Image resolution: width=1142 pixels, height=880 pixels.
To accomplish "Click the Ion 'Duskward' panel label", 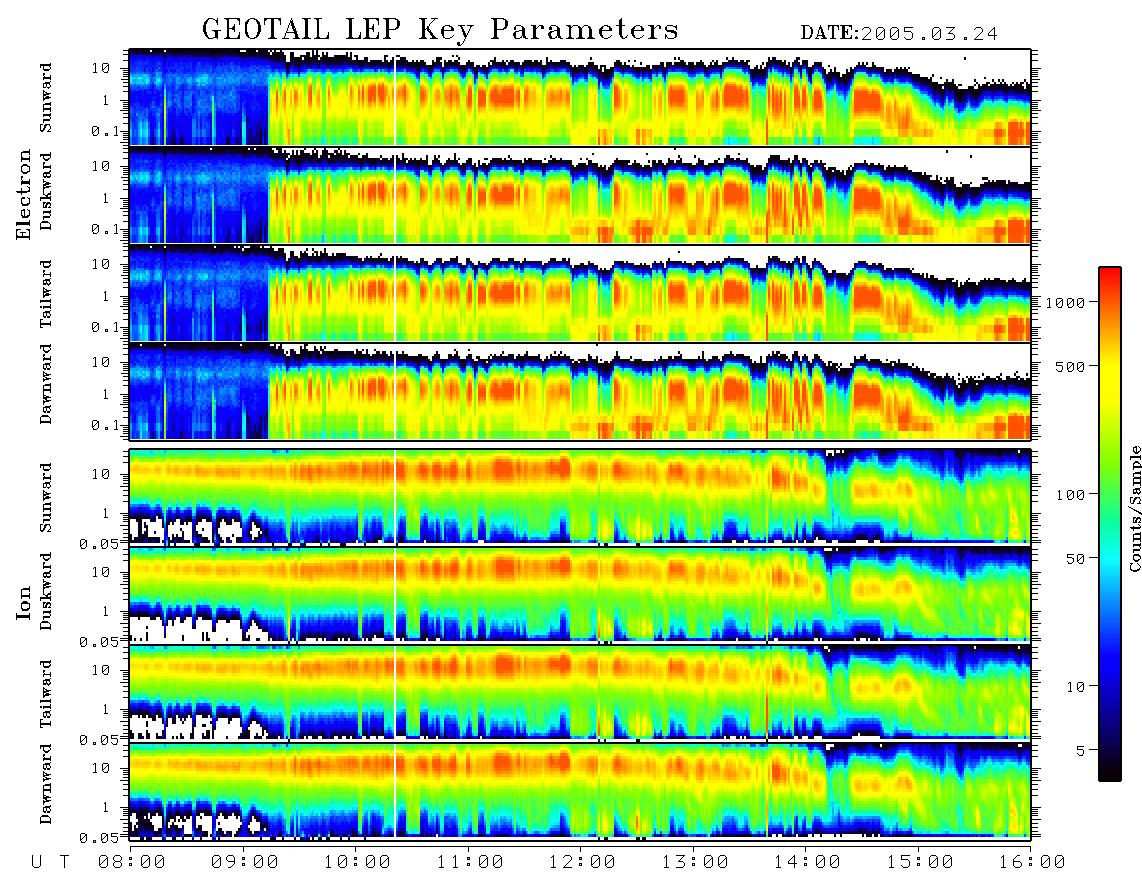I will pyautogui.click(x=46, y=591).
